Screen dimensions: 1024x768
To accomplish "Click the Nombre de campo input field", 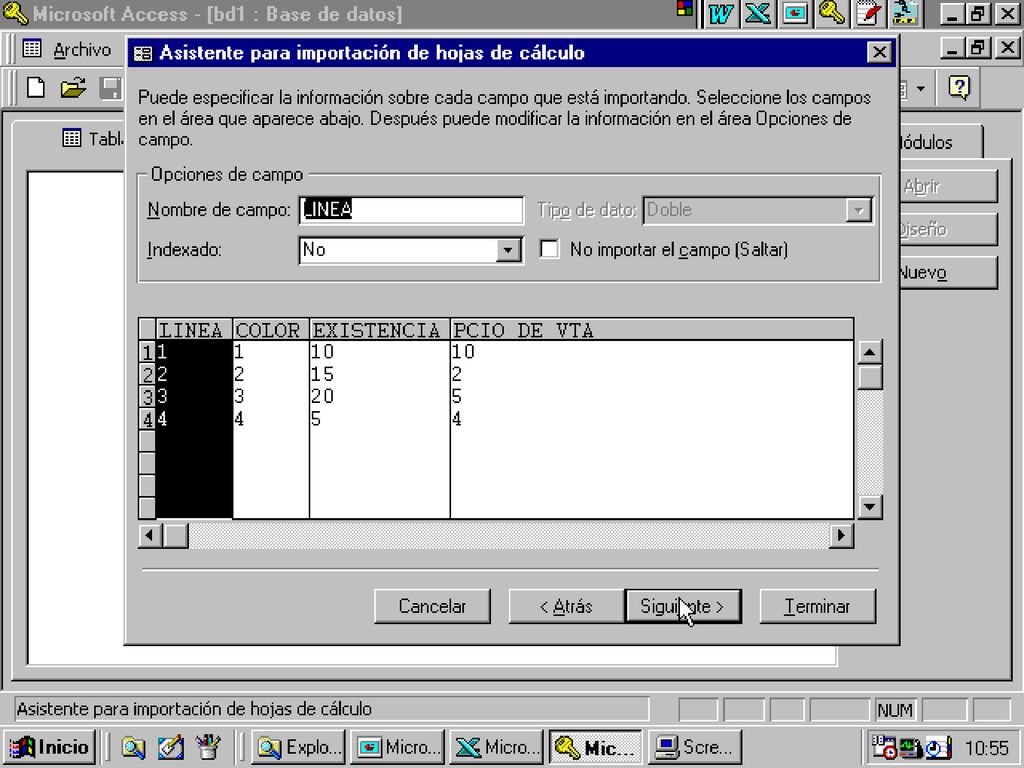I will [411, 210].
